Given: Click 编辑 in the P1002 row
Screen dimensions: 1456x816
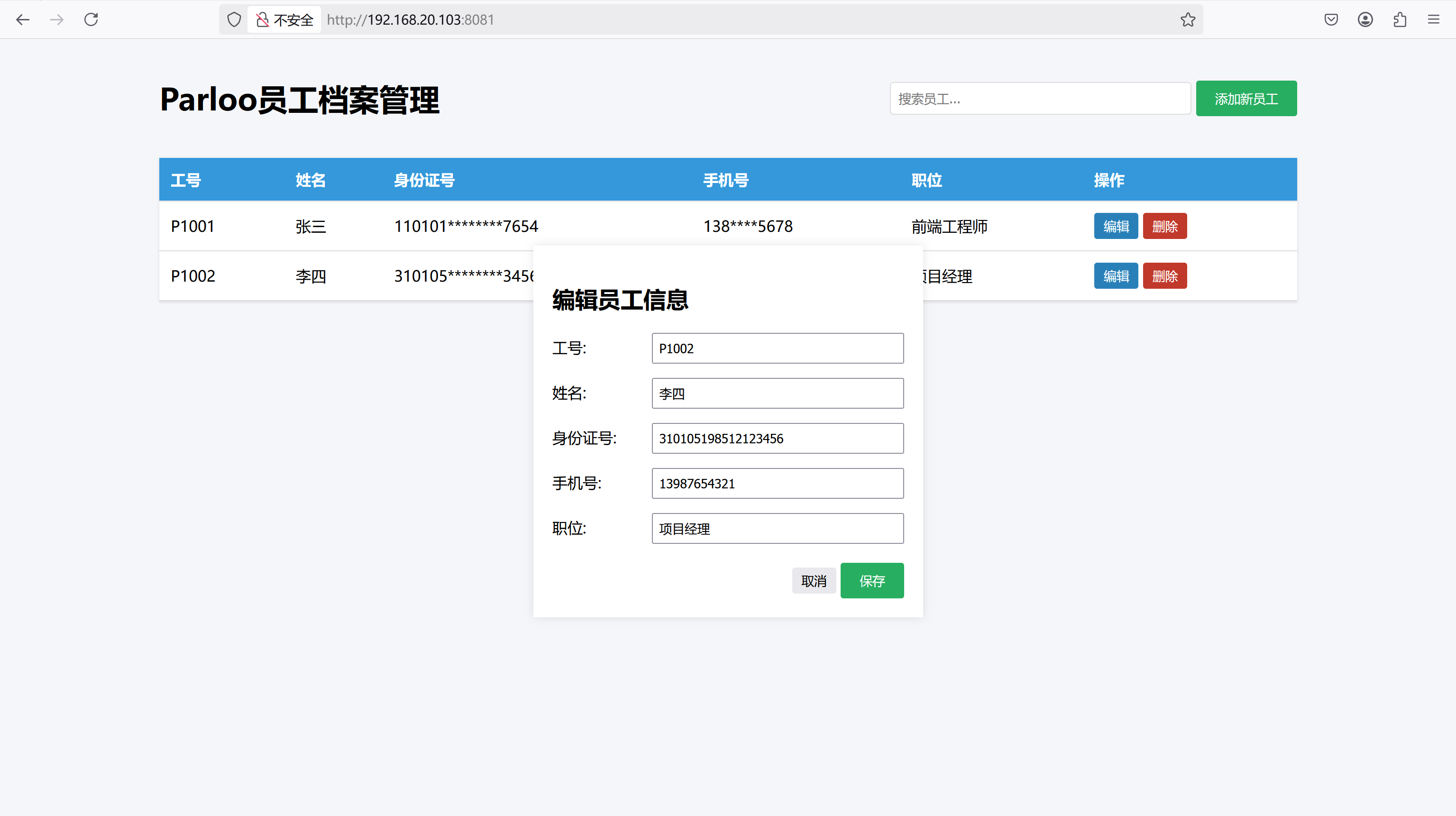Looking at the screenshot, I should click(1116, 276).
